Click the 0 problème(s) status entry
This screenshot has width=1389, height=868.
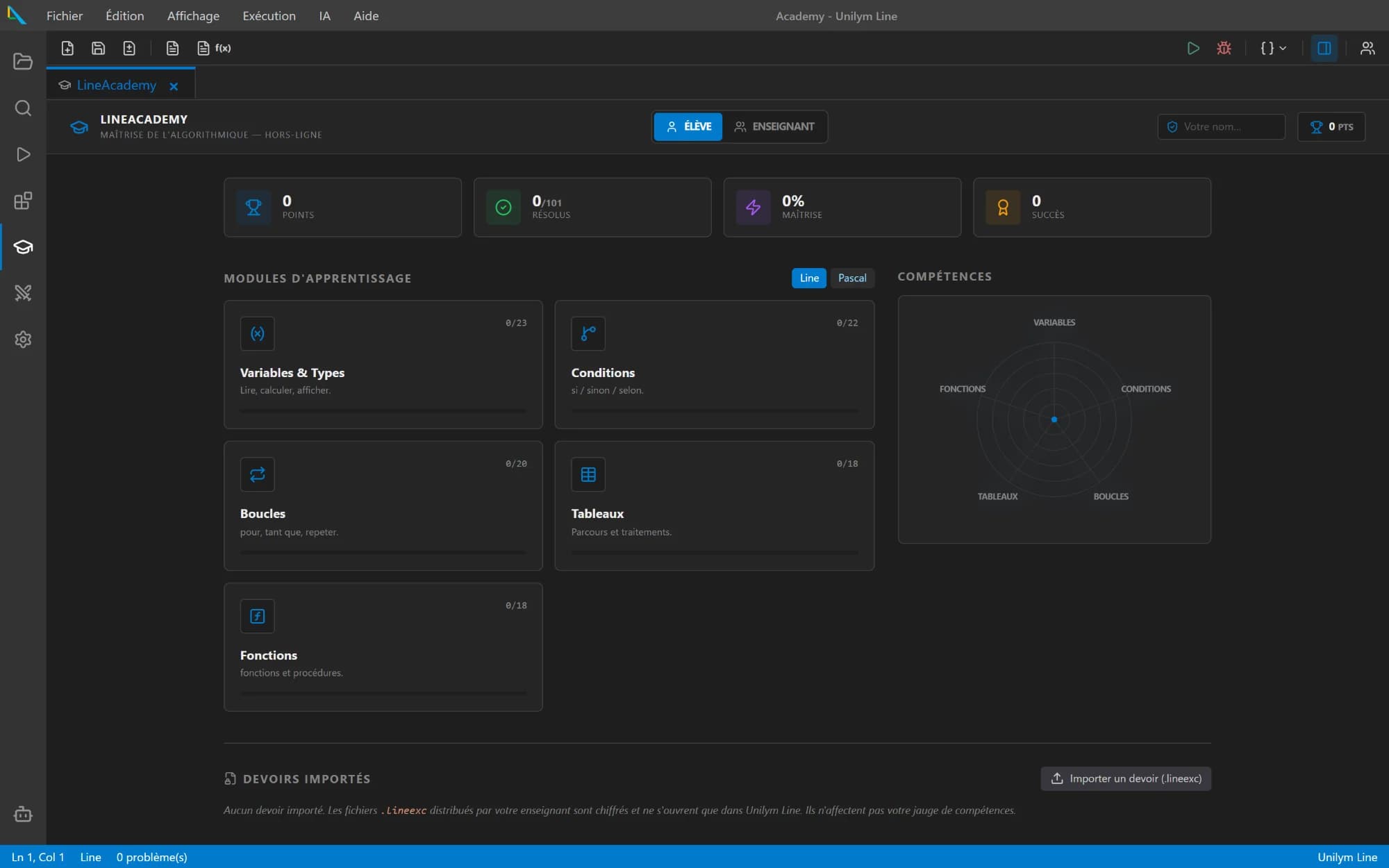point(151,857)
